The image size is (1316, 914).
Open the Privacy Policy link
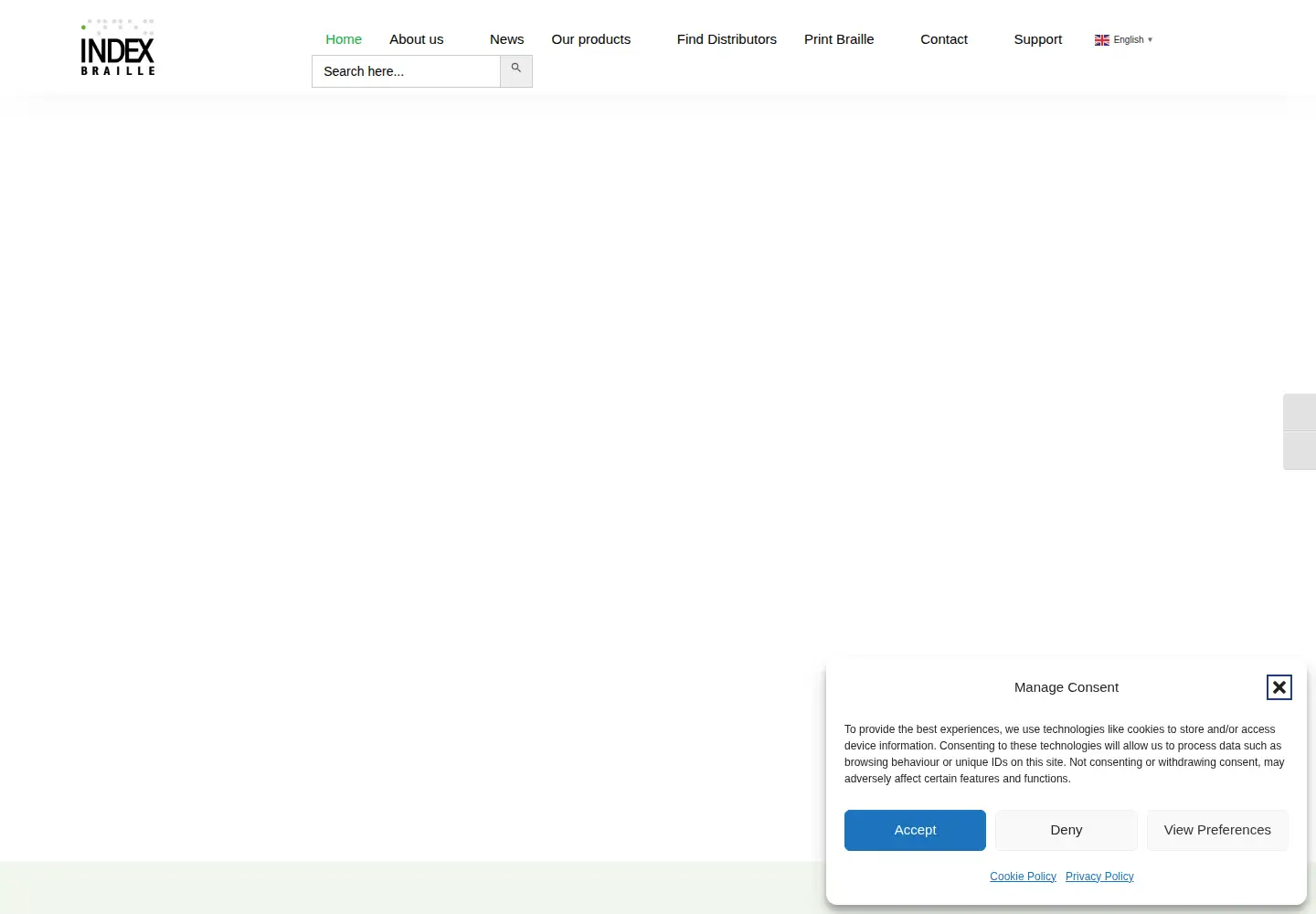(x=1099, y=877)
